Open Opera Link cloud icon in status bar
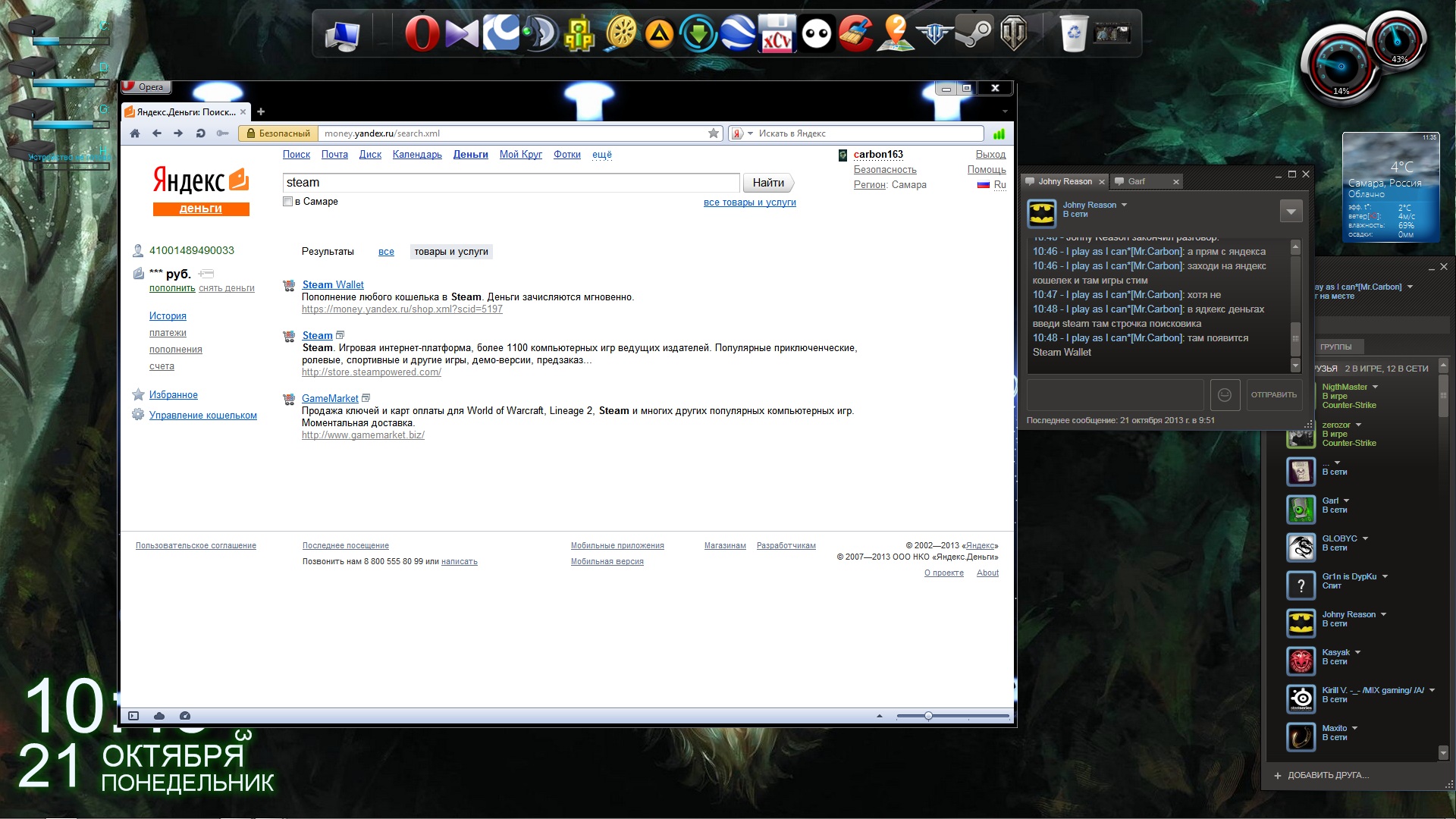This screenshot has width=1456, height=819. [x=159, y=716]
